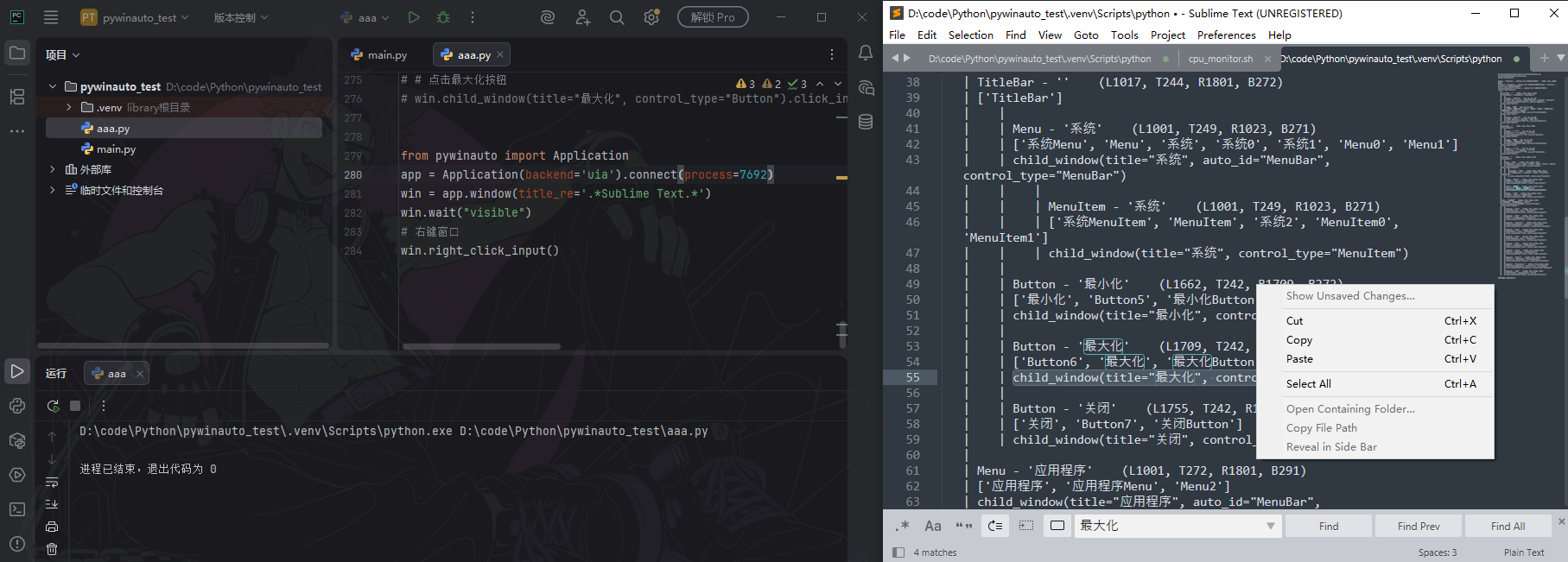Open PyCharm settings gear icon
The width and height of the screenshot is (1568, 562).
(651, 17)
